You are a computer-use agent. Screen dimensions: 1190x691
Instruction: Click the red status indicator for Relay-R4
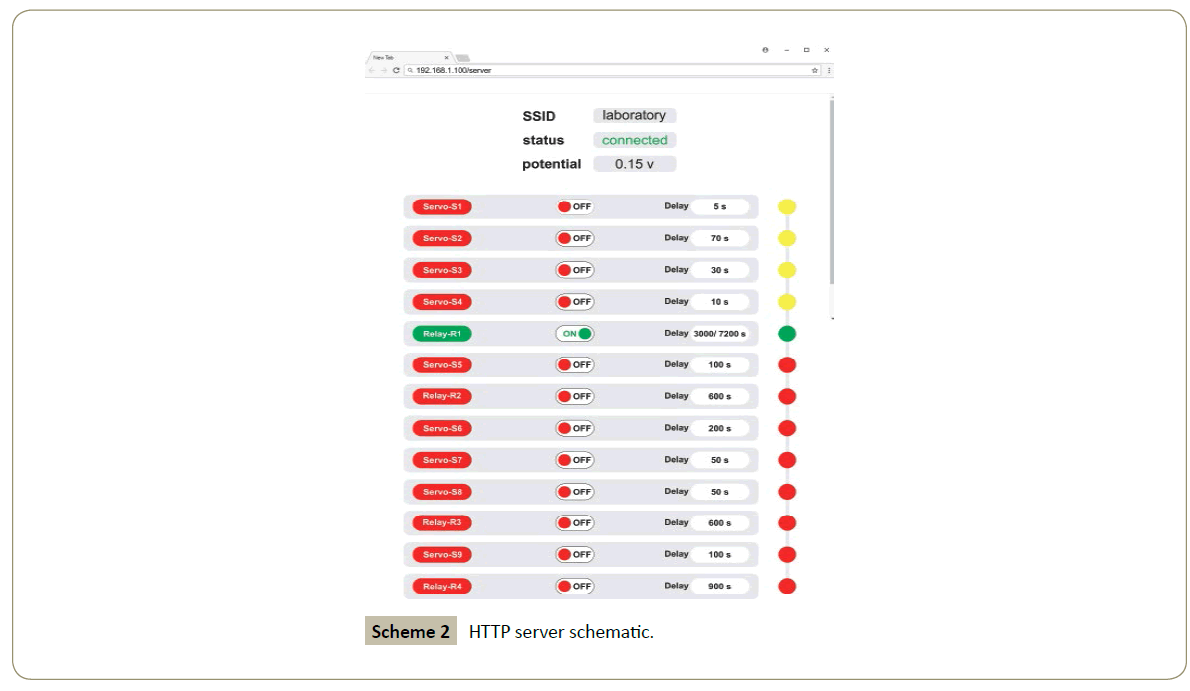pyautogui.click(x=787, y=586)
